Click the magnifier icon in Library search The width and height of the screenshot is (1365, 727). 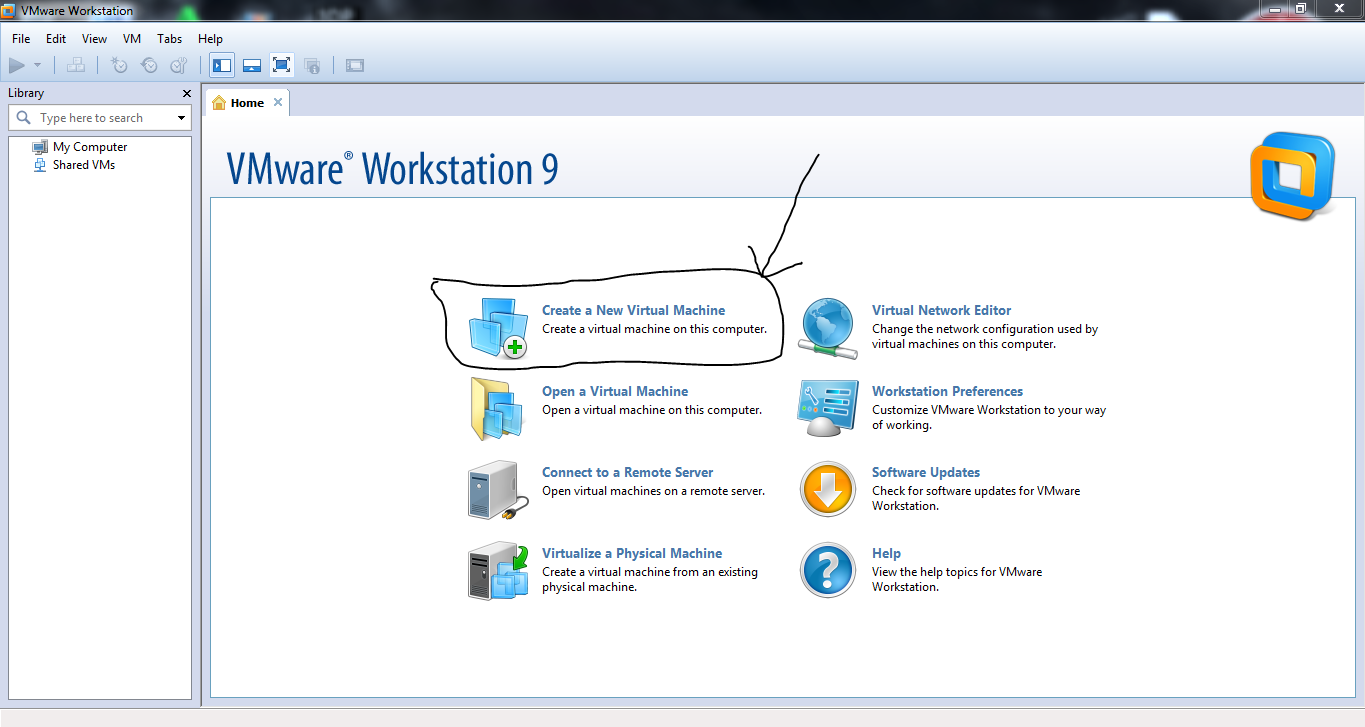(24, 118)
